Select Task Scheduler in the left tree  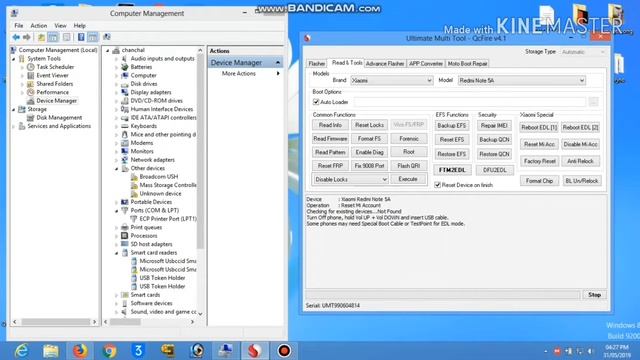pyautogui.click(x=55, y=67)
